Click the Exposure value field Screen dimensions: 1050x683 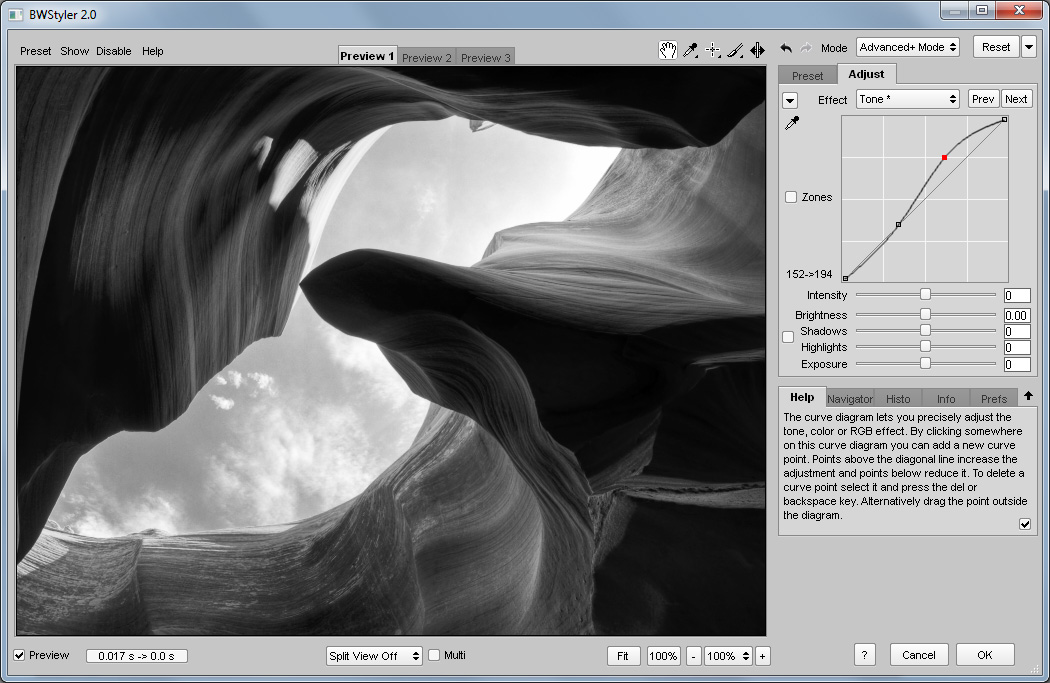tap(1017, 365)
